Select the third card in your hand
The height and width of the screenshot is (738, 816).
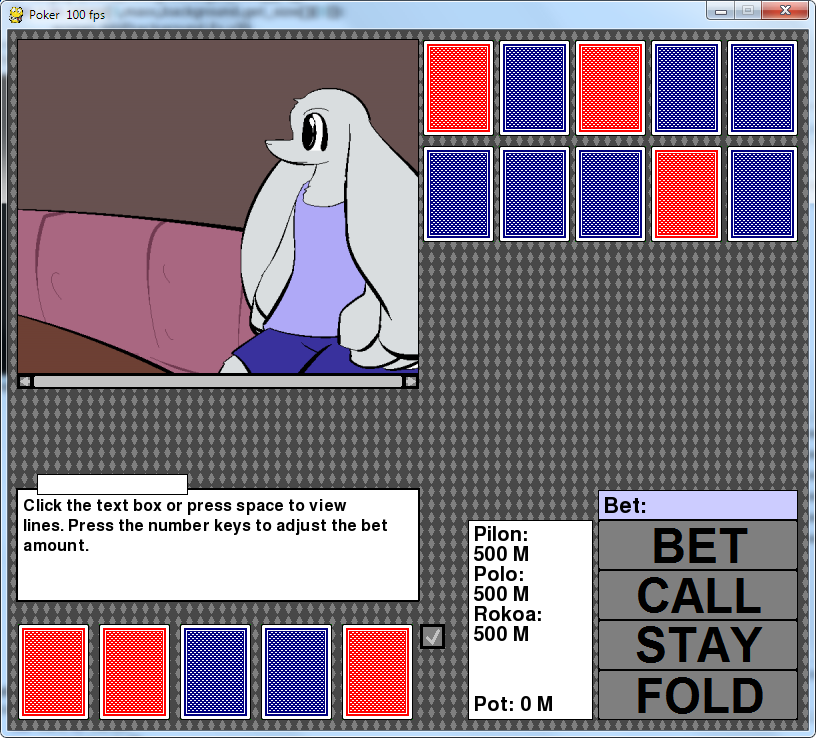tap(215, 671)
